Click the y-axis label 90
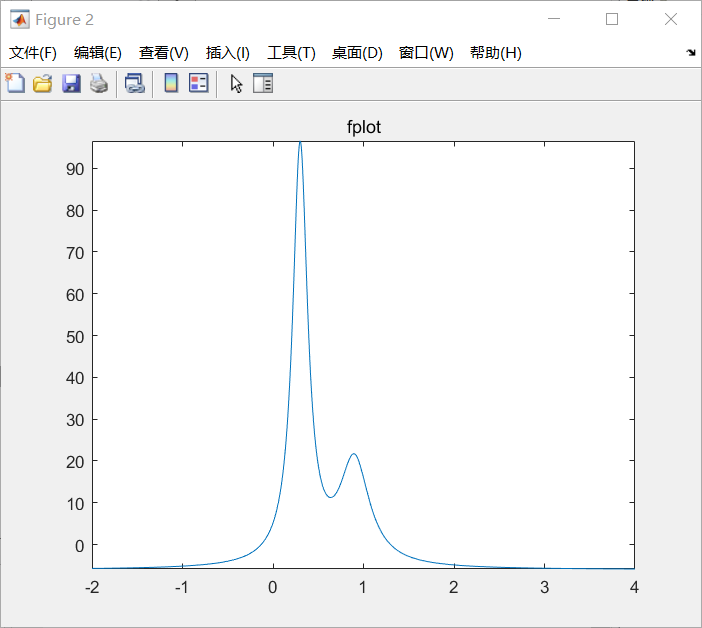The image size is (702, 628). 75,169
